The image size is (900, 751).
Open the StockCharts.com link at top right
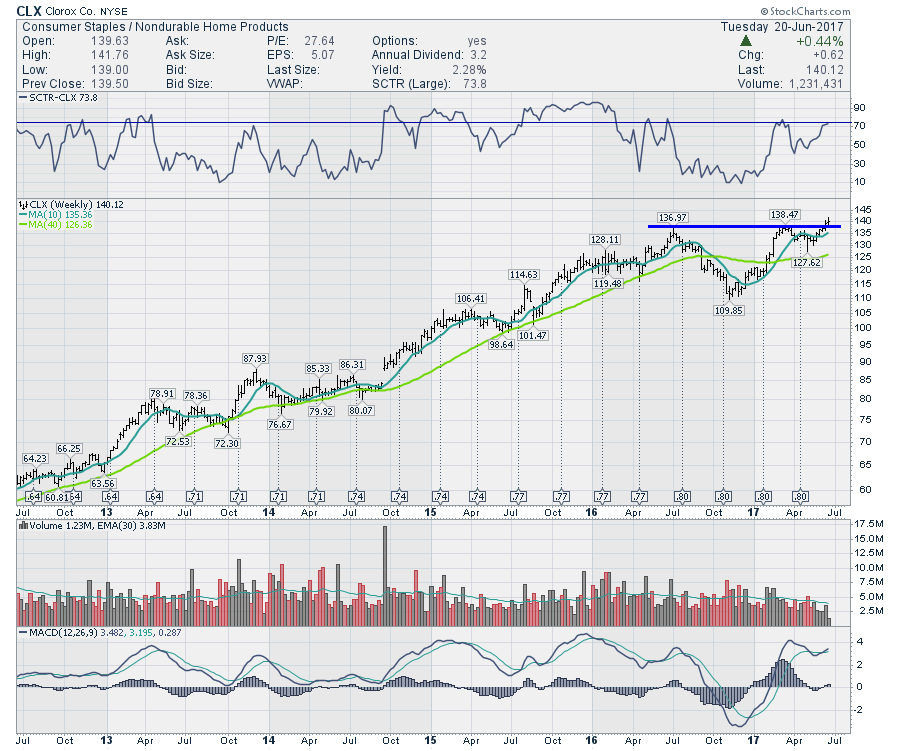(x=805, y=11)
